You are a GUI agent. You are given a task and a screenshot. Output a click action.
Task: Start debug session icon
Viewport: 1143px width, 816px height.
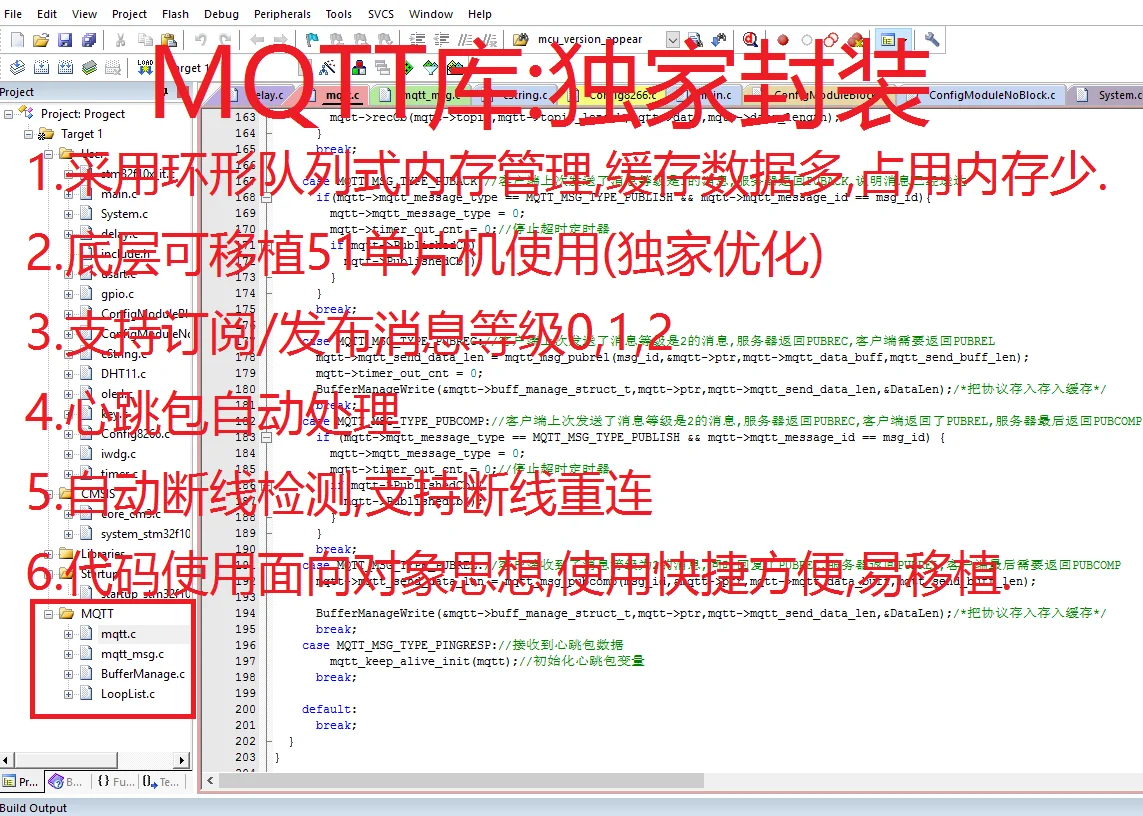point(750,39)
